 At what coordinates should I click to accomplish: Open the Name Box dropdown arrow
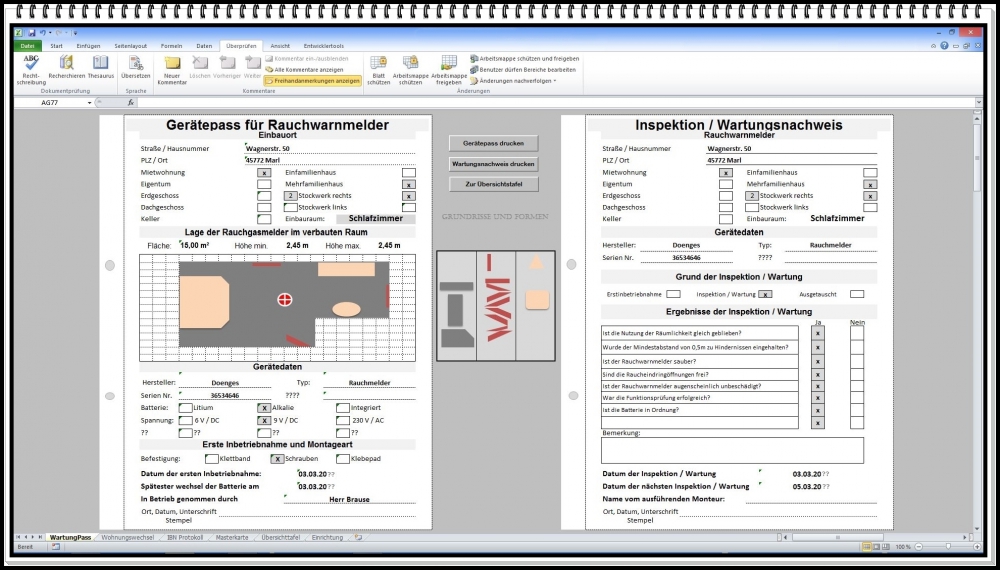(x=90, y=103)
